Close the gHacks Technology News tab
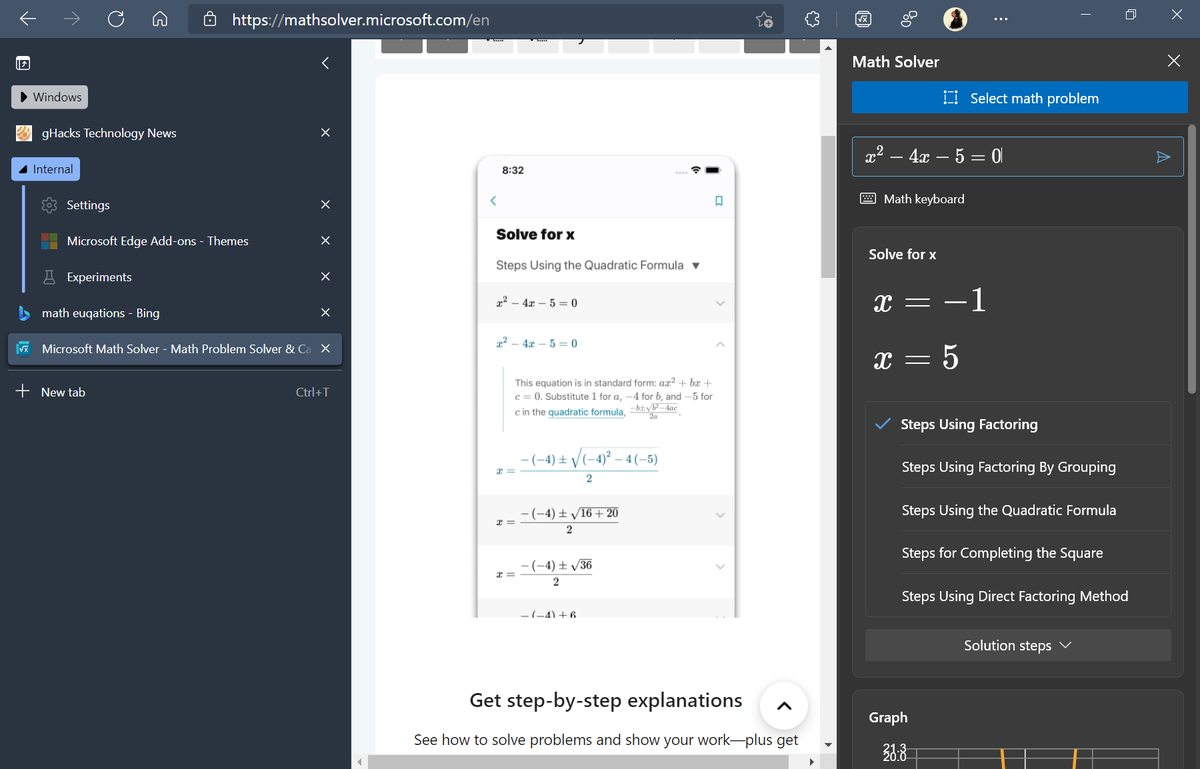The image size is (1200, 769). (325, 133)
